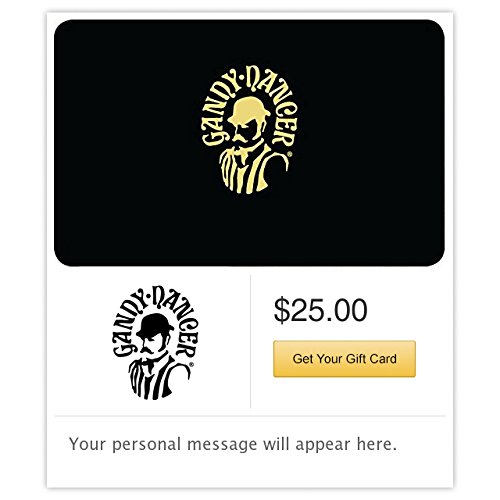
Task: Click the dollar sign in the price
Action: tap(281, 311)
